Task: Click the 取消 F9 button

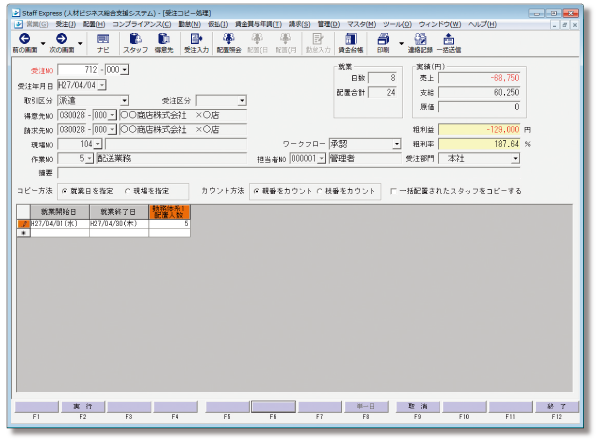Action: [417, 406]
